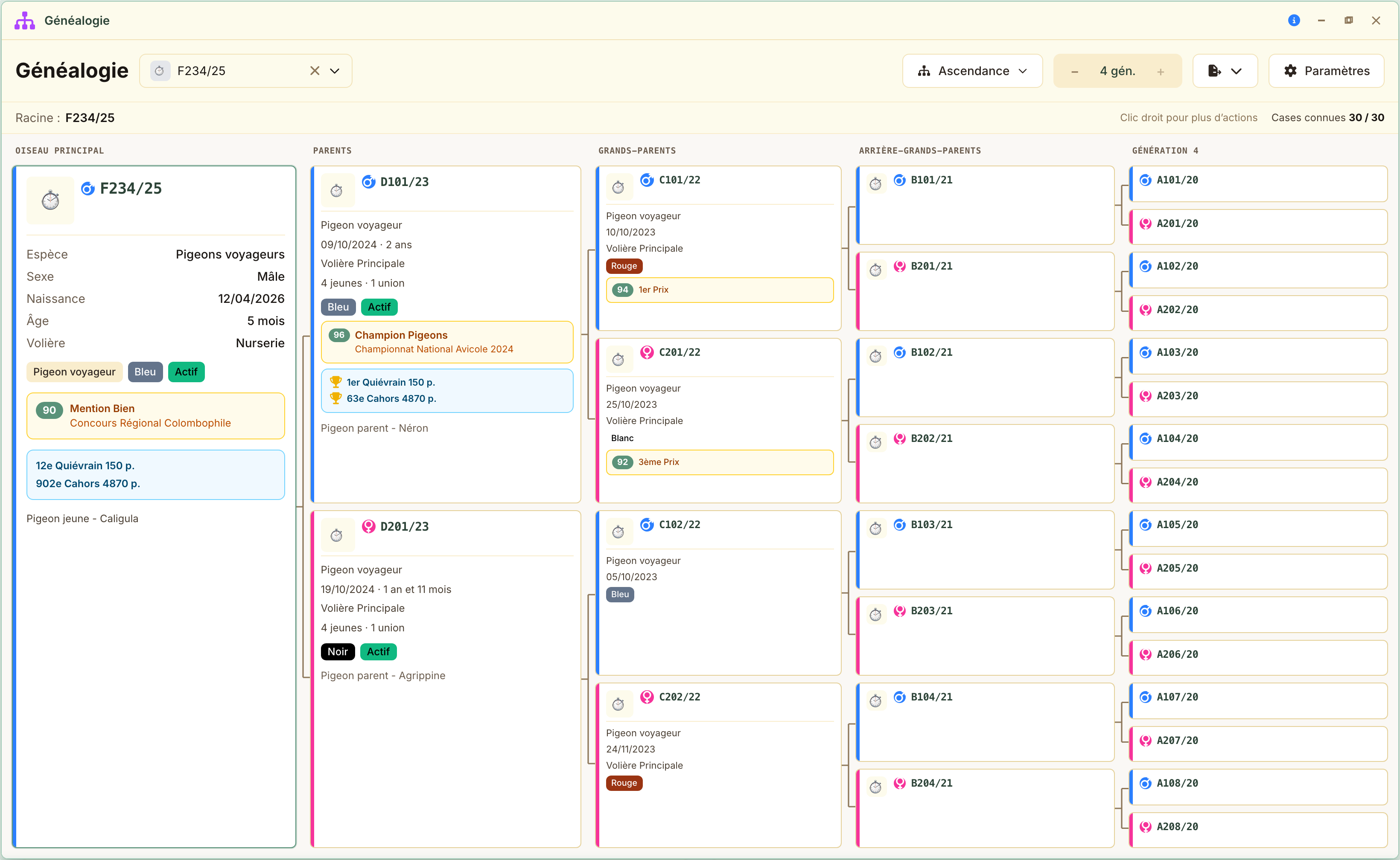Viewport: 1400px width, 860px height.
Task: Clear the F234/25 selection with X
Action: click(315, 71)
